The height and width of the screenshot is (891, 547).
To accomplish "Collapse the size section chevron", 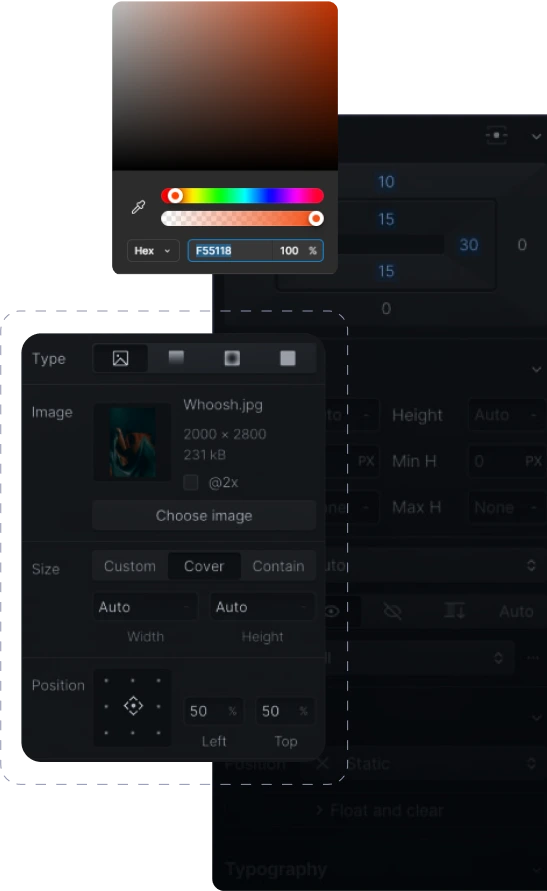I will pos(536,369).
